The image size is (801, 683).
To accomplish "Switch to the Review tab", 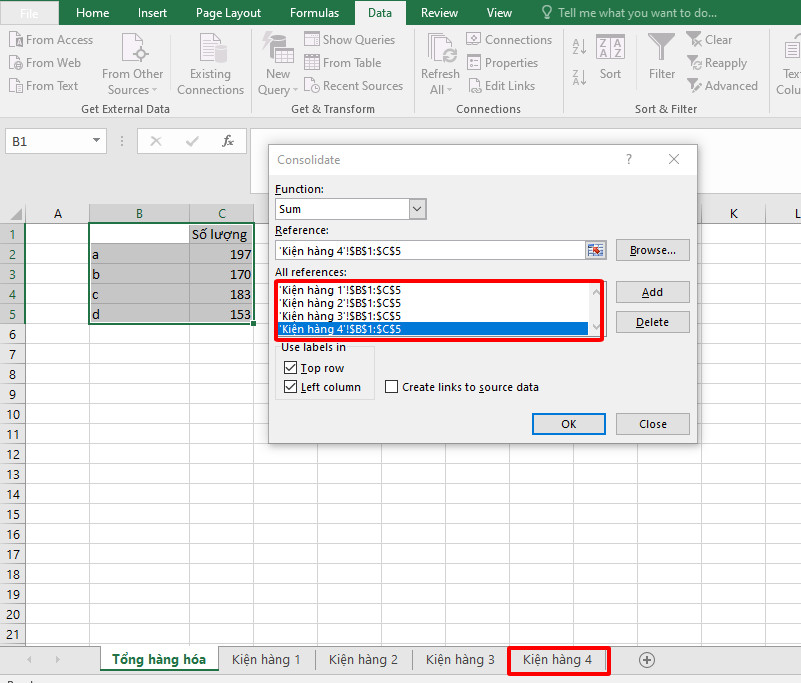I will [439, 13].
